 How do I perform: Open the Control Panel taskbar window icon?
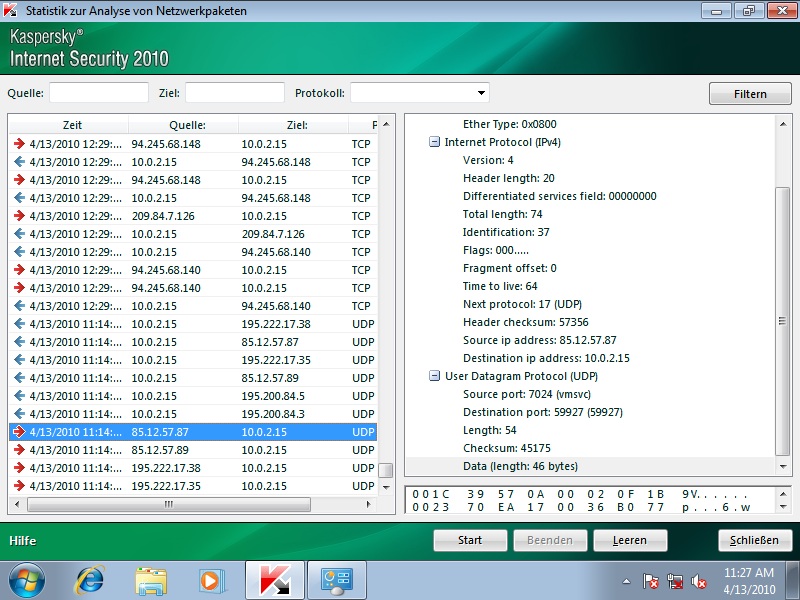coord(336,581)
